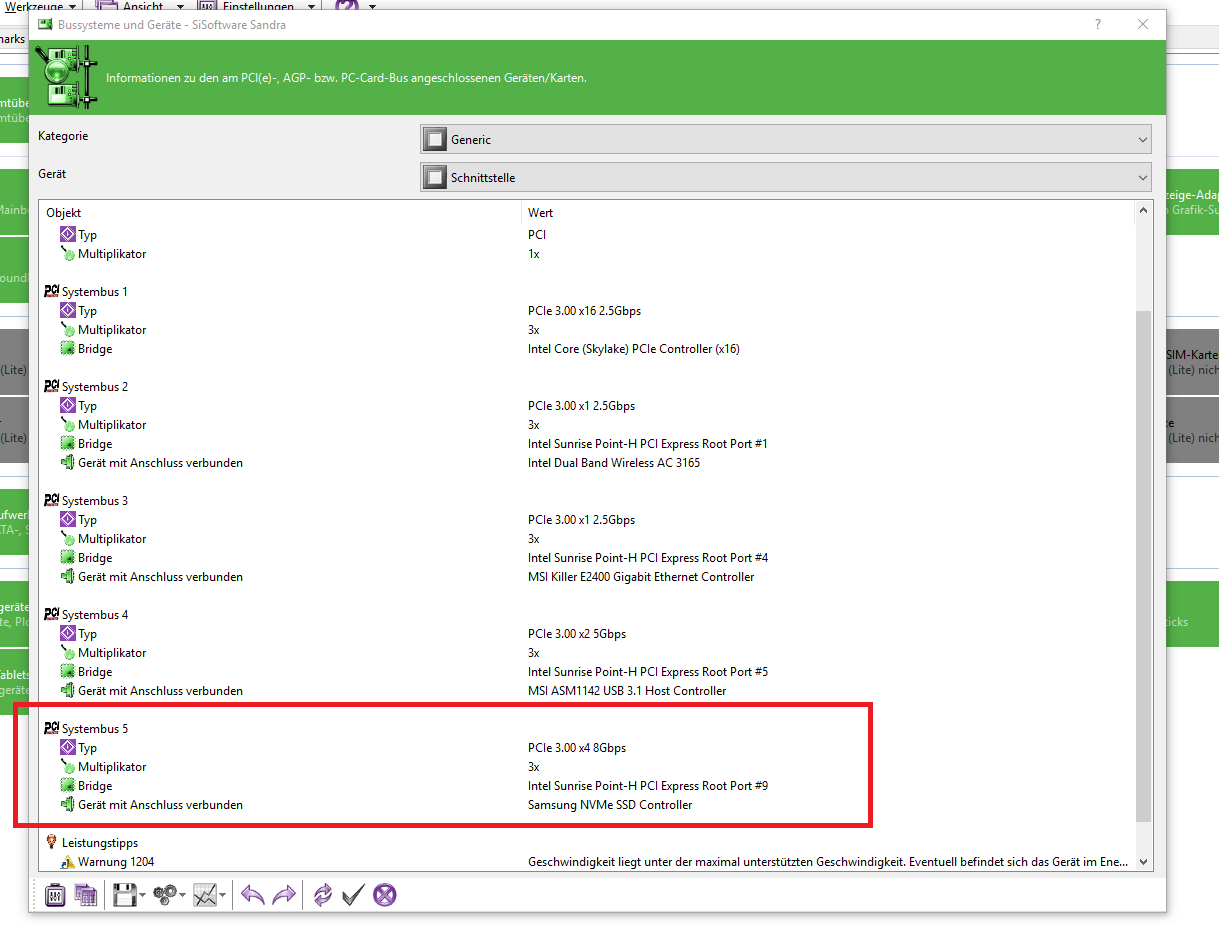
Task: Open the Gerät dropdown showing Schnittstelle
Action: pos(786,177)
